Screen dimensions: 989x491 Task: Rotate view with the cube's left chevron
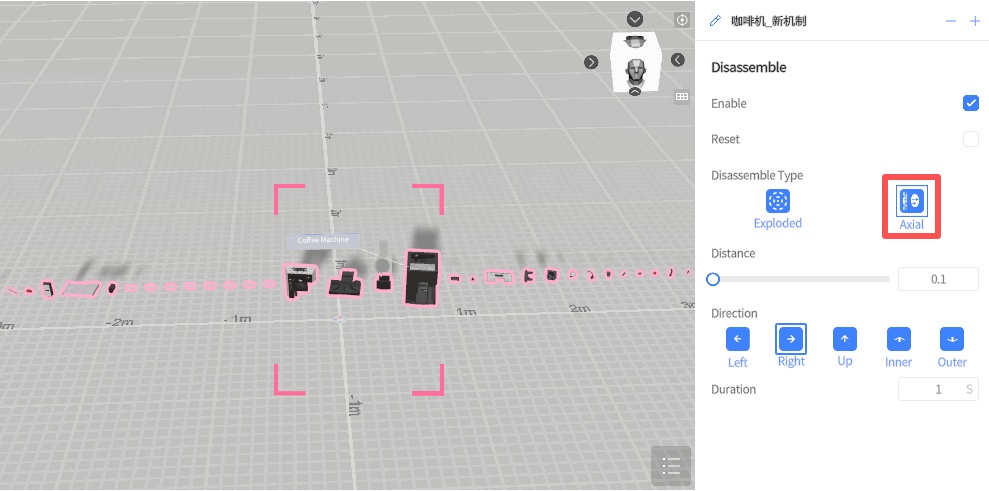(x=591, y=62)
